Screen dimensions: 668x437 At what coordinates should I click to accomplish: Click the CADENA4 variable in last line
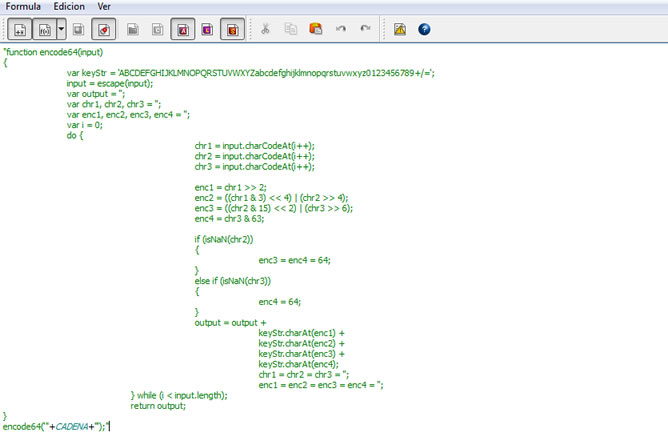point(71,427)
